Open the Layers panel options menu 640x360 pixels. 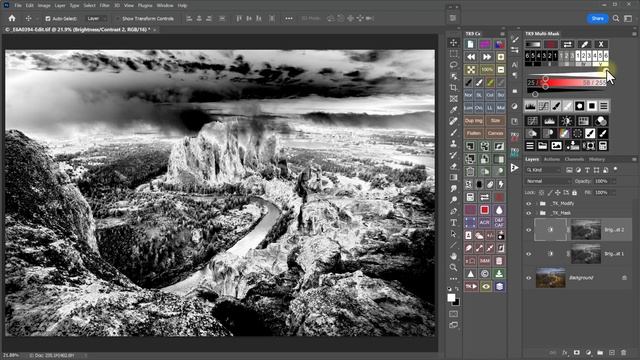[x=634, y=159]
